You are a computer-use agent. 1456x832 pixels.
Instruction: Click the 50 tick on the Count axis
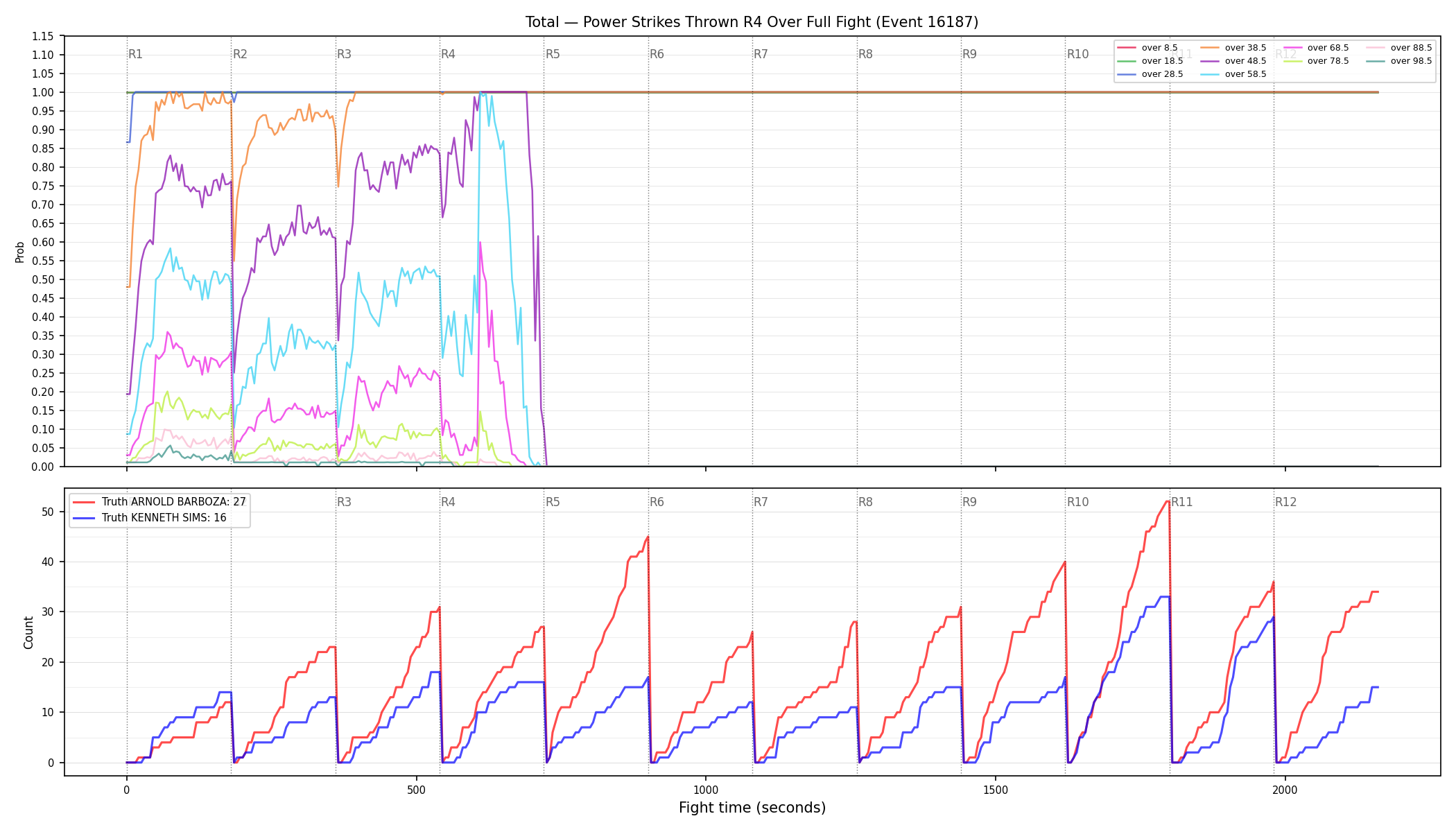click(48, 512)
